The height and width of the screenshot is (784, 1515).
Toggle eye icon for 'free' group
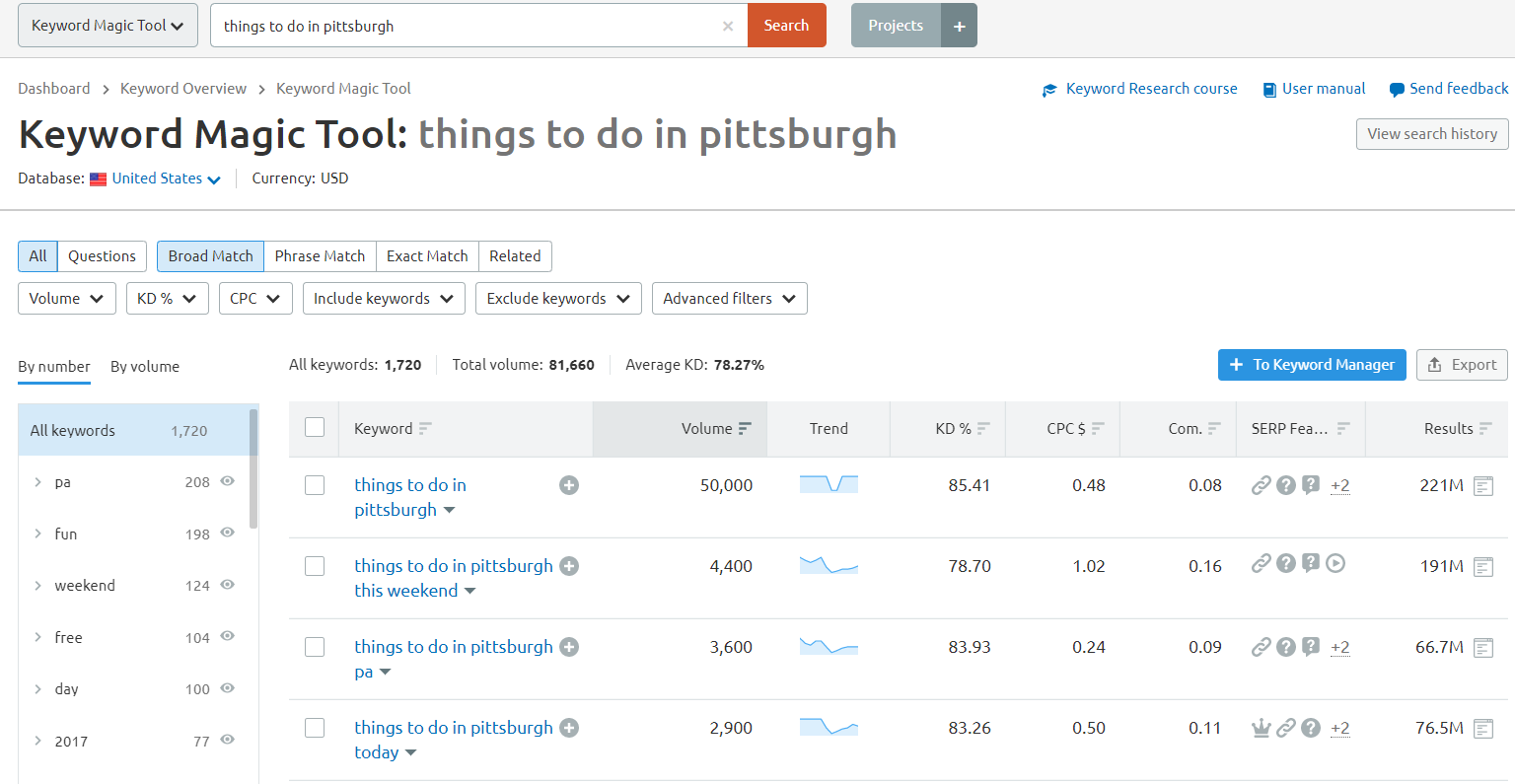[228, 636]
